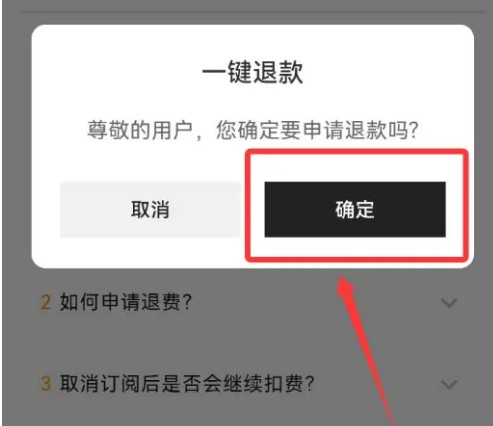Tap the 退款 characters in dialog title
This screenshot has height=426, width=493.
[x=278, y=72]
